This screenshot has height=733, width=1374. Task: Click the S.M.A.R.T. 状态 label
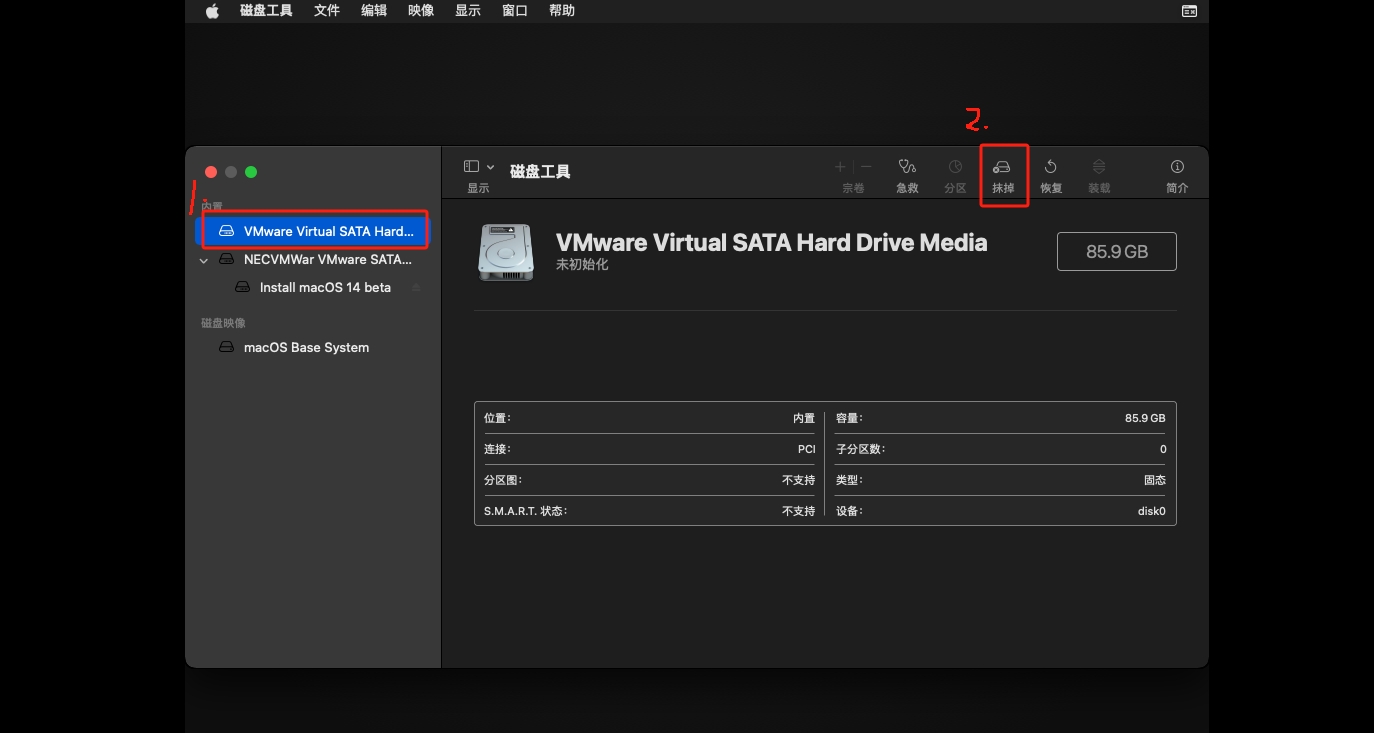[x=525, y=511]
